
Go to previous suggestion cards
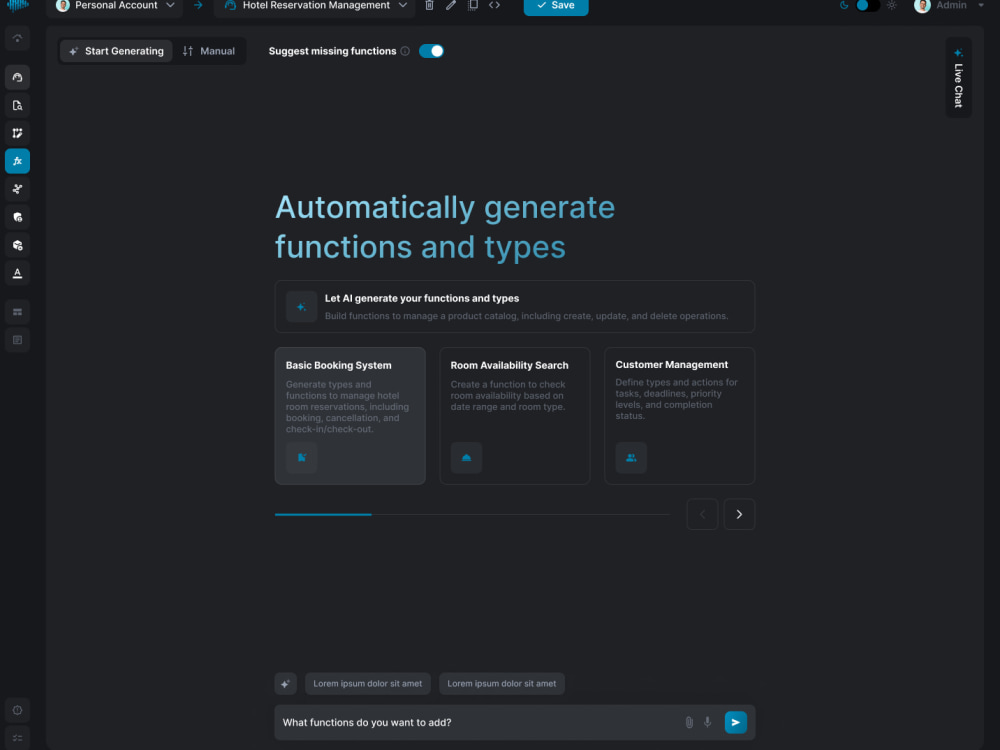[x=702, y=514]
